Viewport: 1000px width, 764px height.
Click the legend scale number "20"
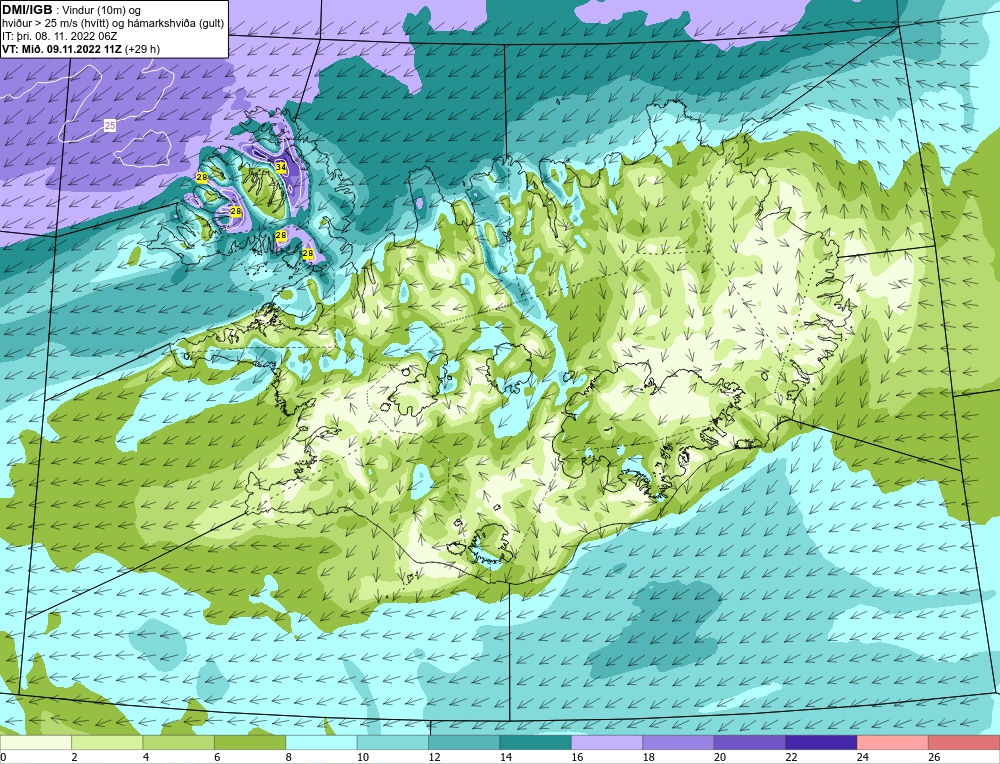pos(720,757)
